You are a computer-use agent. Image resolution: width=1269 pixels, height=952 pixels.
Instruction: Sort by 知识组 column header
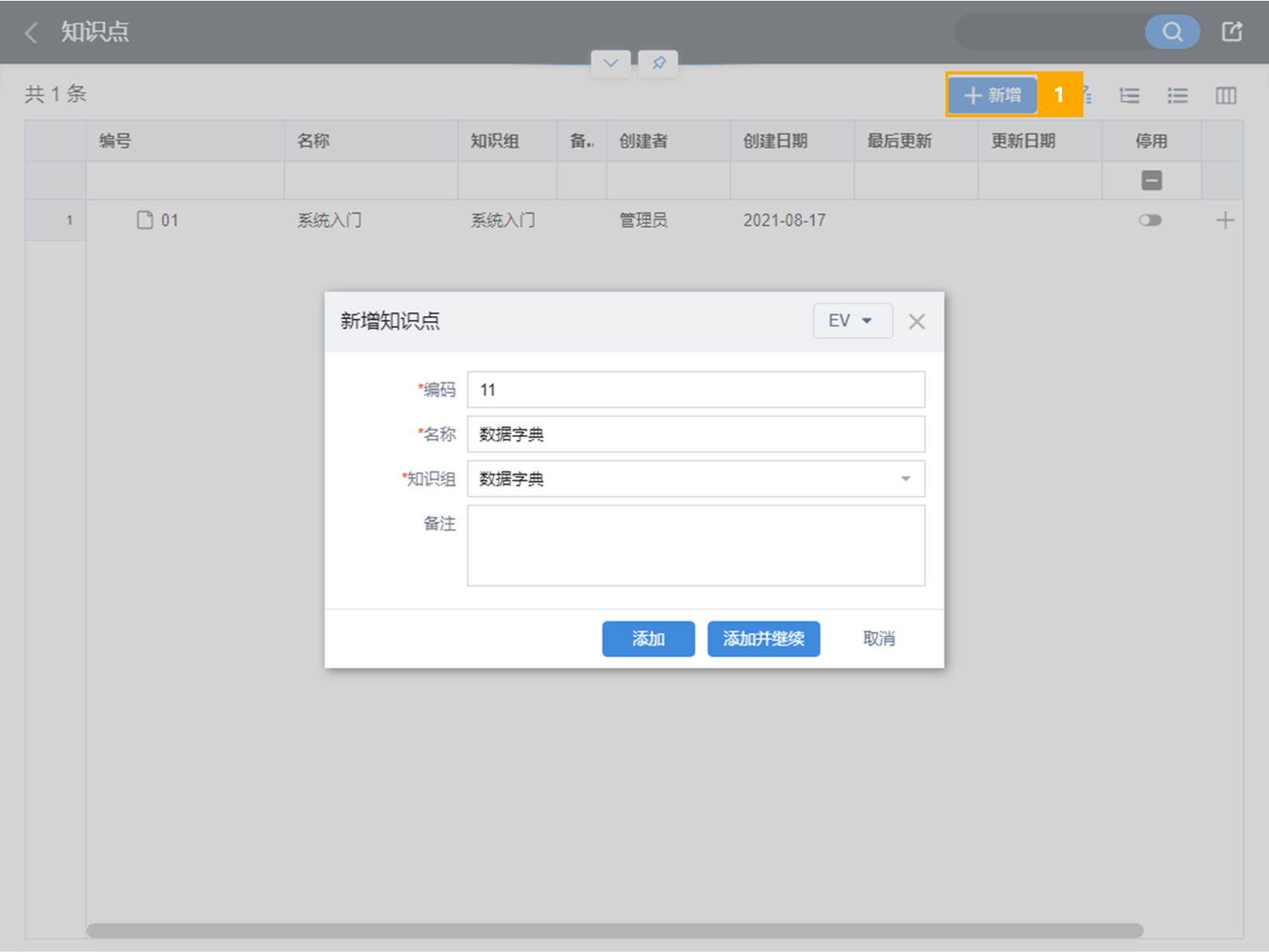[508, 141]
